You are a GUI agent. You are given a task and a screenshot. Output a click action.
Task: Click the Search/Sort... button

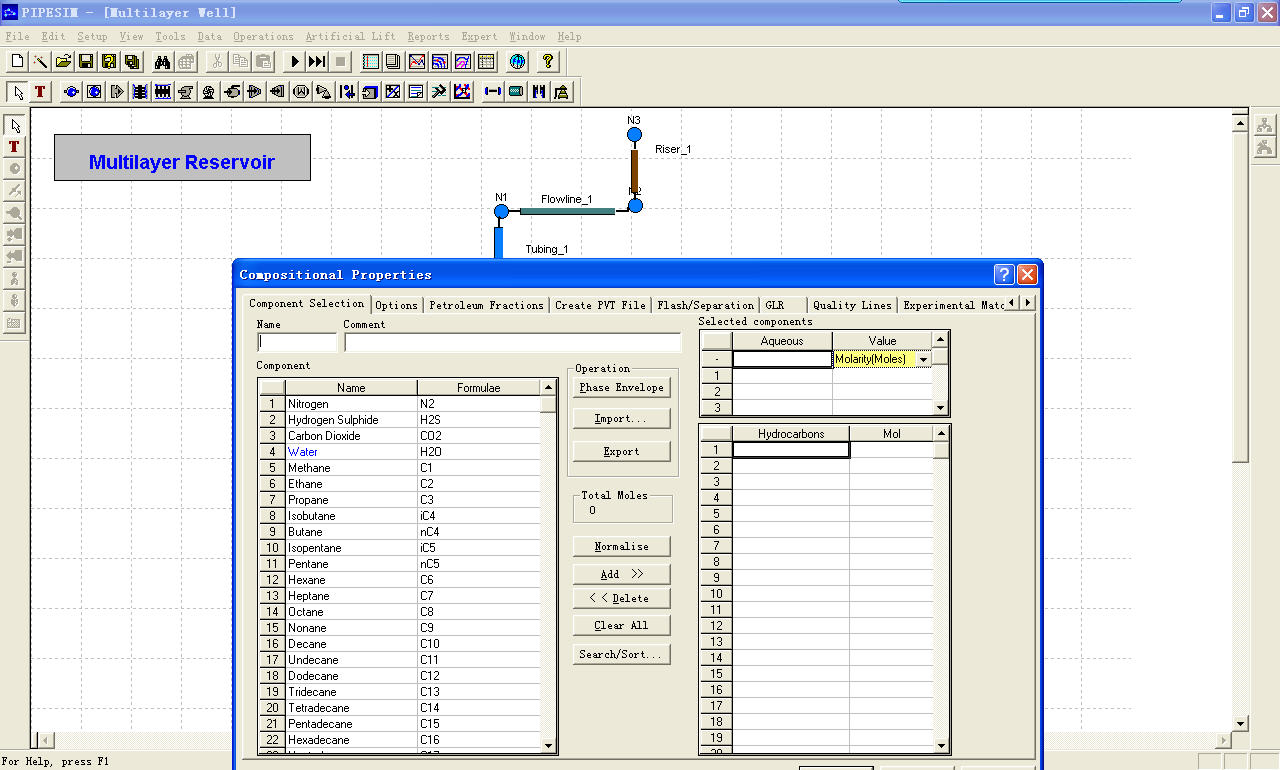coord(621,654)
